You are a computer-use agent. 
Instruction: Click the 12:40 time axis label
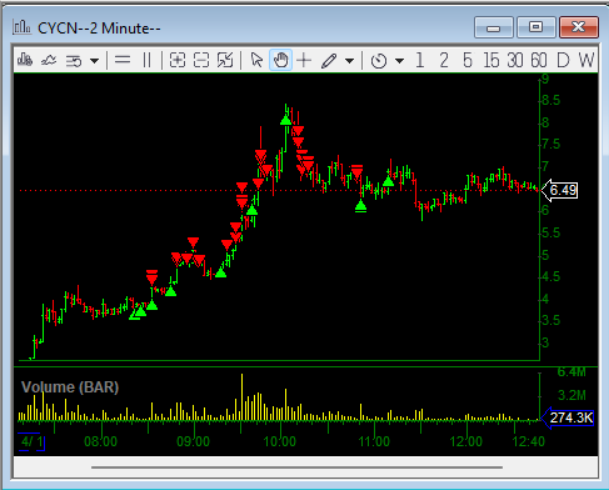coord(529,441)
